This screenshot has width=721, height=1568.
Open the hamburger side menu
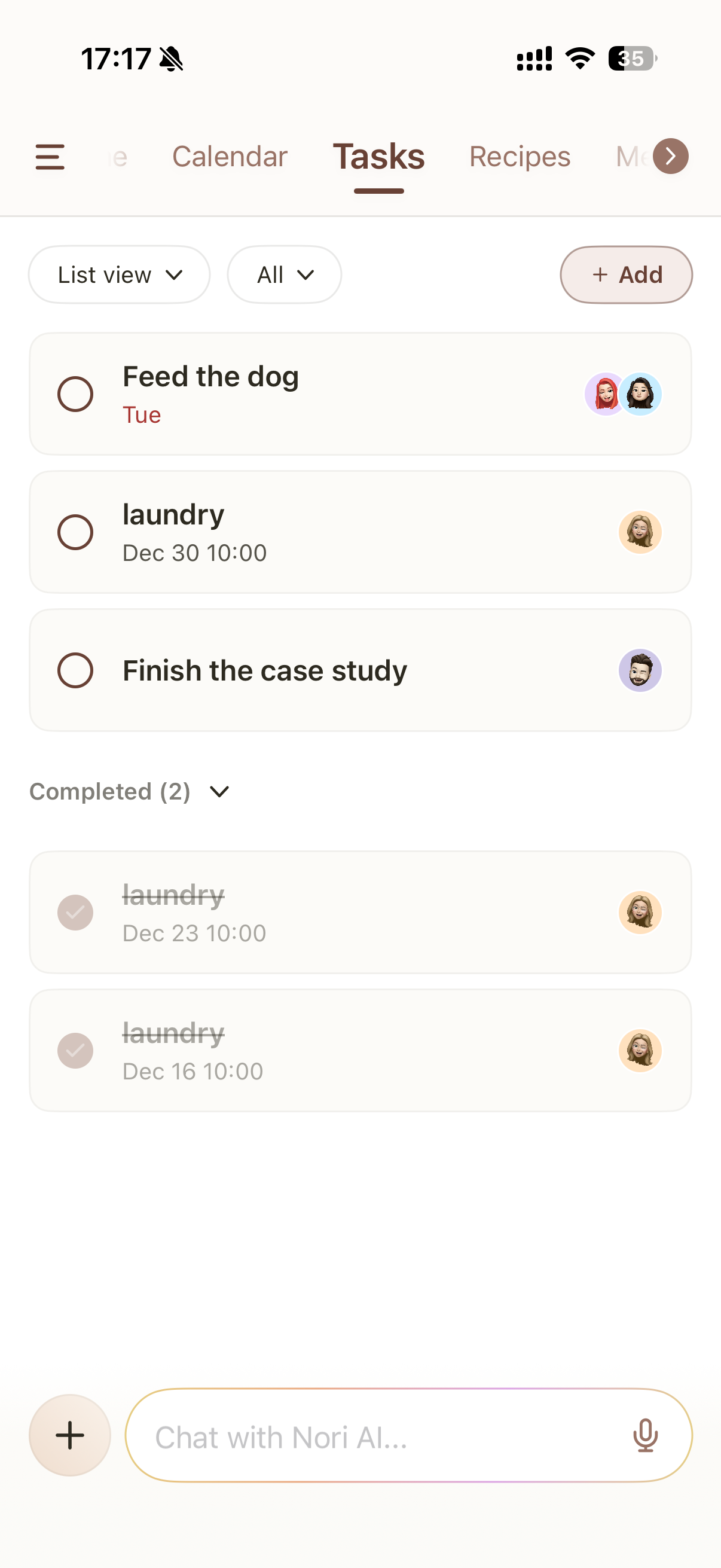click(50, 157)
